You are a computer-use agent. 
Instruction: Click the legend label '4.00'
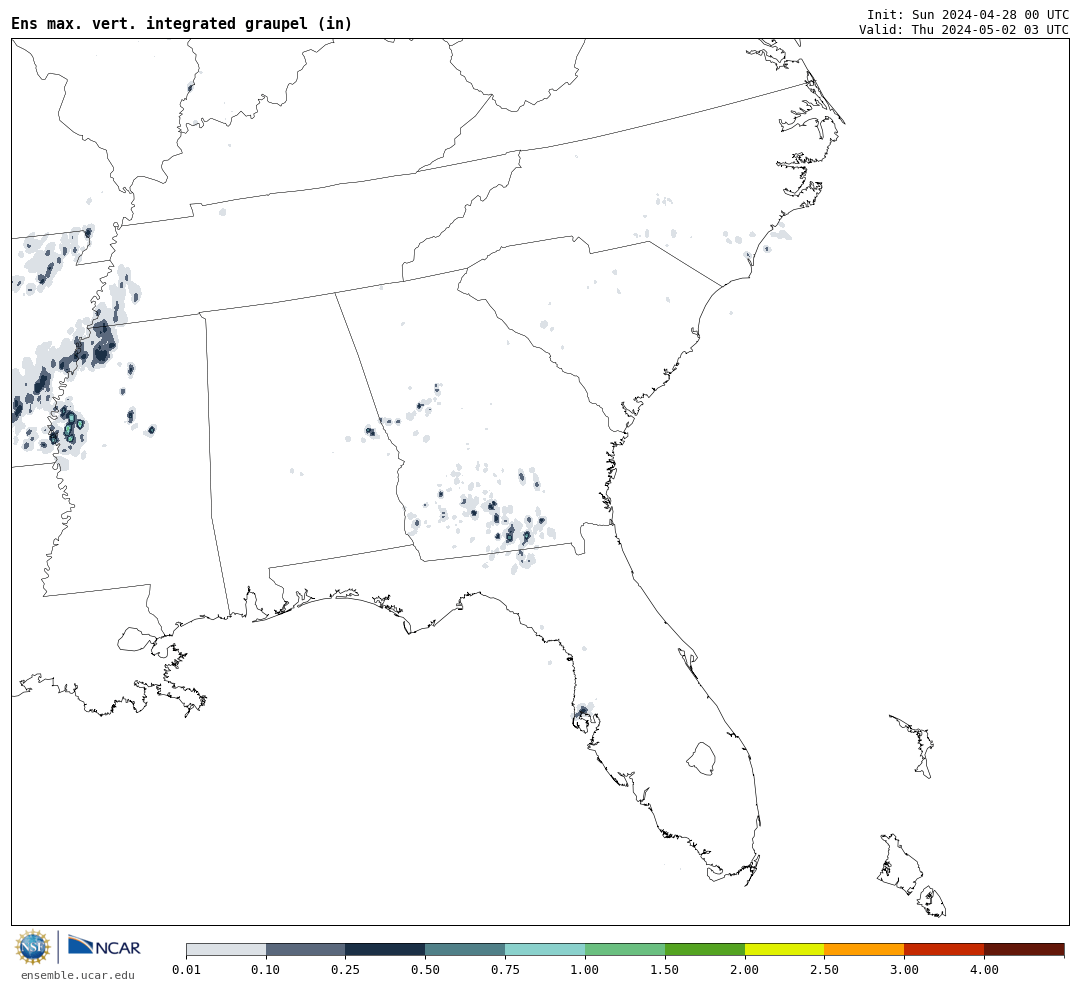click(x=984, y=969)
